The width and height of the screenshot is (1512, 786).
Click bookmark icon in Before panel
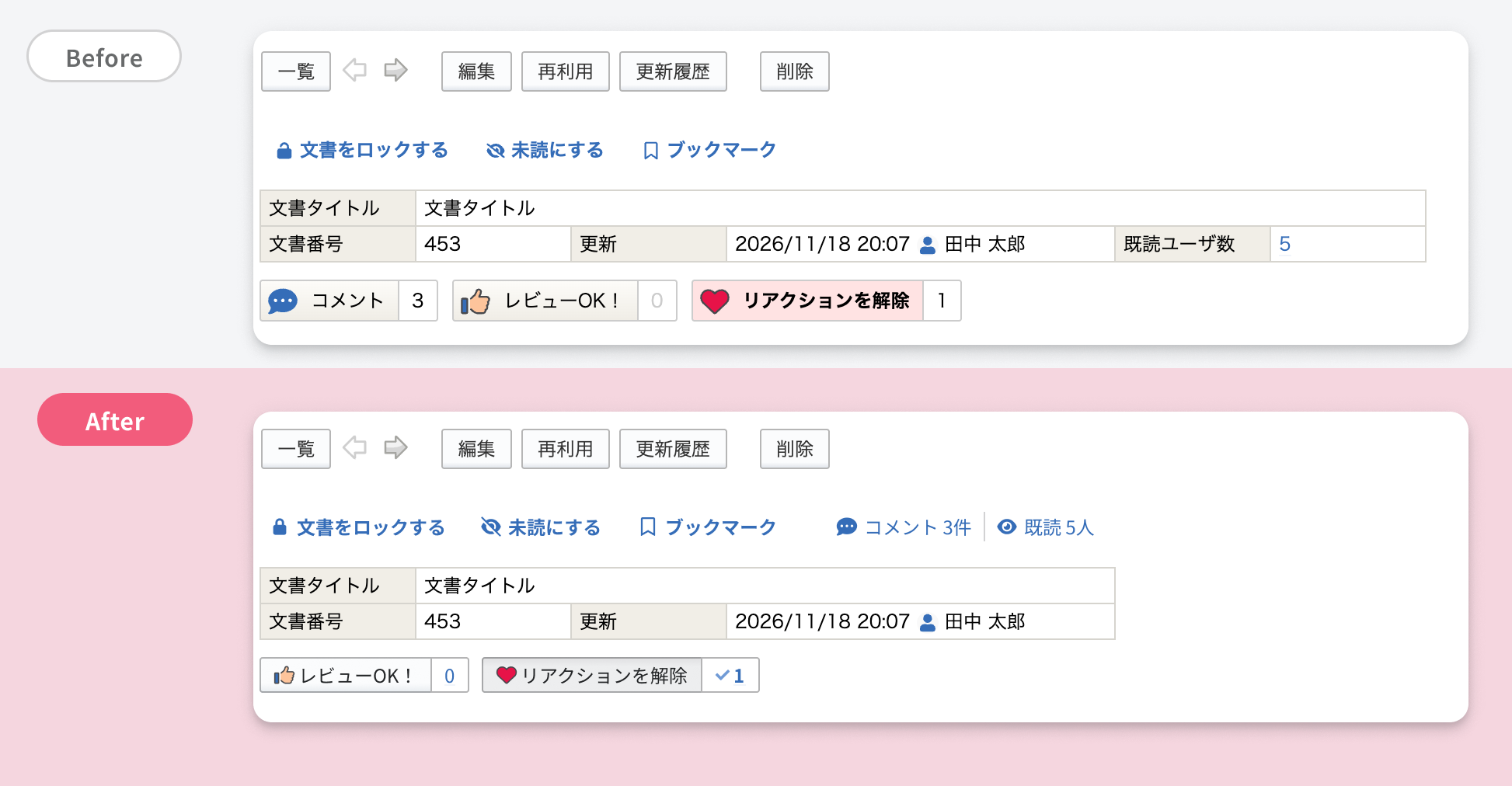click(x=651, y=151)
